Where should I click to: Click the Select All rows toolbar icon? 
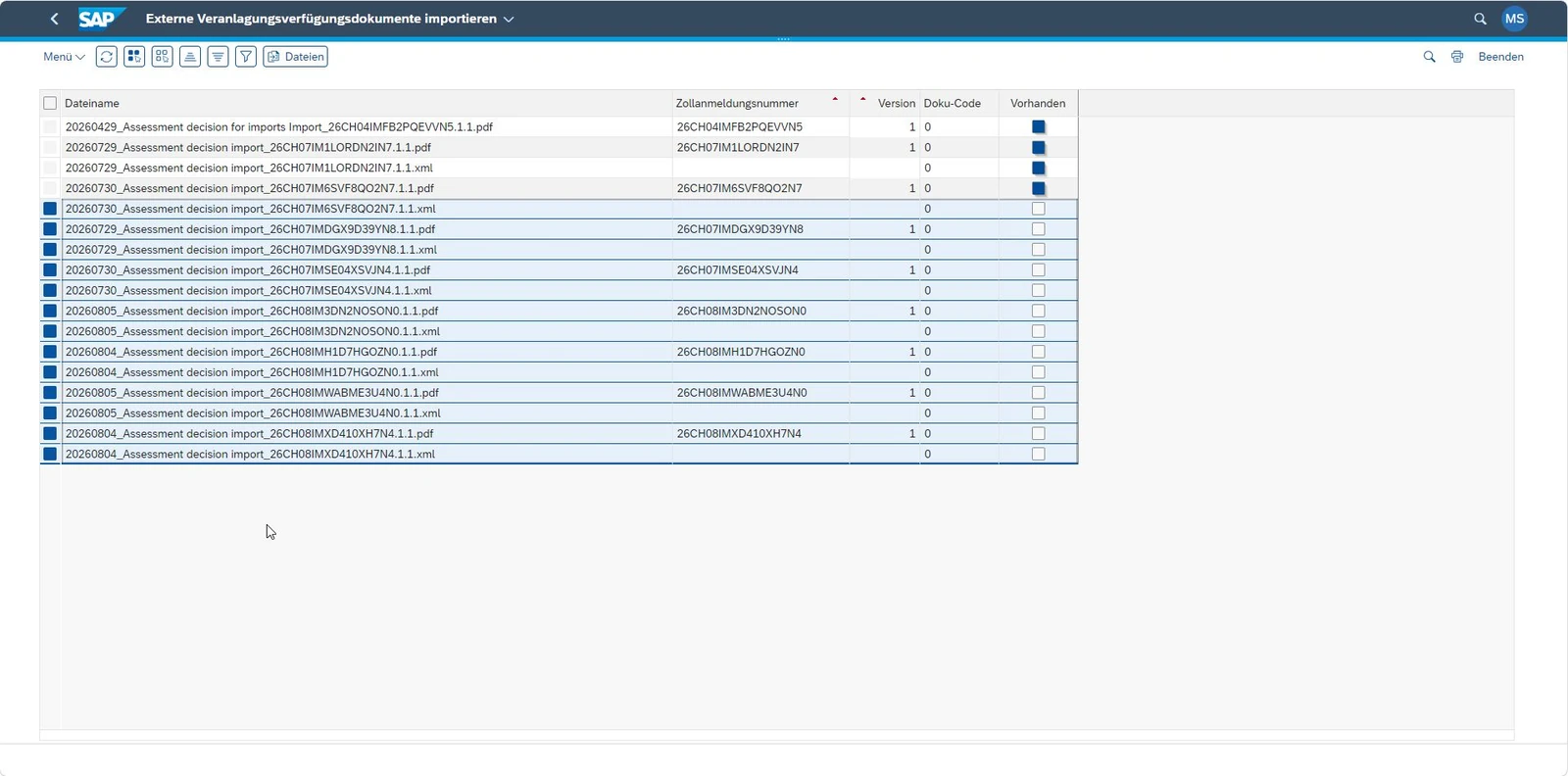pos(134,57)
